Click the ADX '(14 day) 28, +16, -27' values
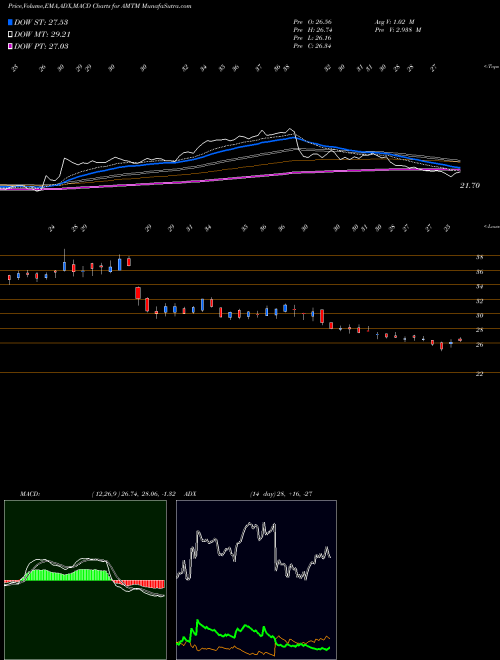Viewport: 500px width, 660px height. point(280,493)
